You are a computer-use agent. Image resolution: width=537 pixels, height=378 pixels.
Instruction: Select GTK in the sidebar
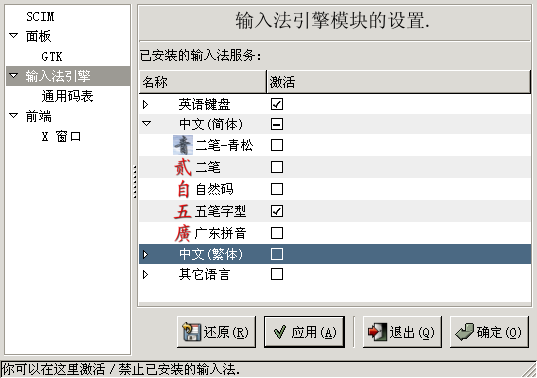point(52,56)
